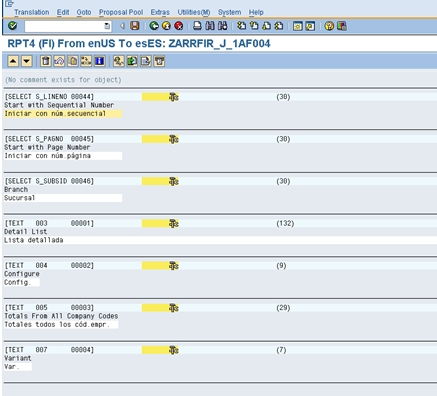
Task: Open the Help menu
Action: tap(256, 12)
